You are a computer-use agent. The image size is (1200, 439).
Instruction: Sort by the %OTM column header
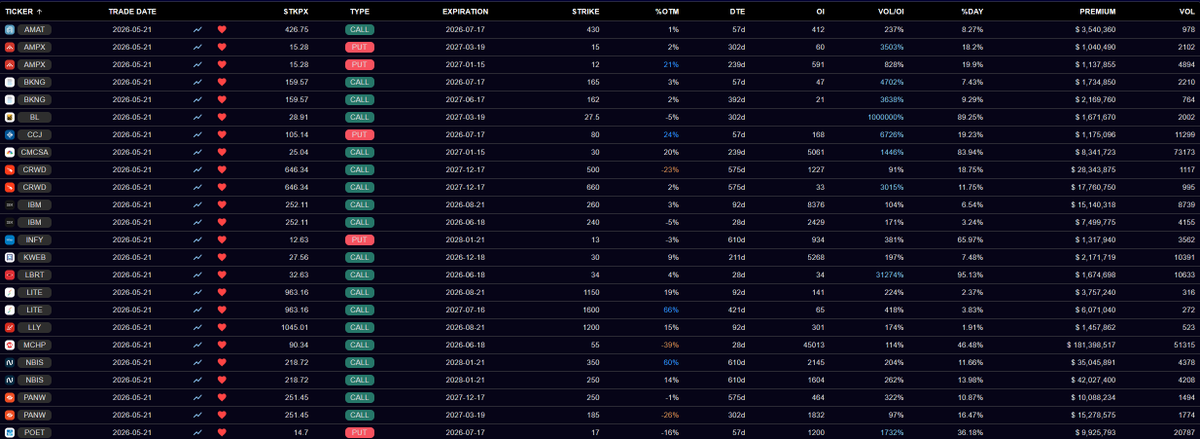[667, 10]
